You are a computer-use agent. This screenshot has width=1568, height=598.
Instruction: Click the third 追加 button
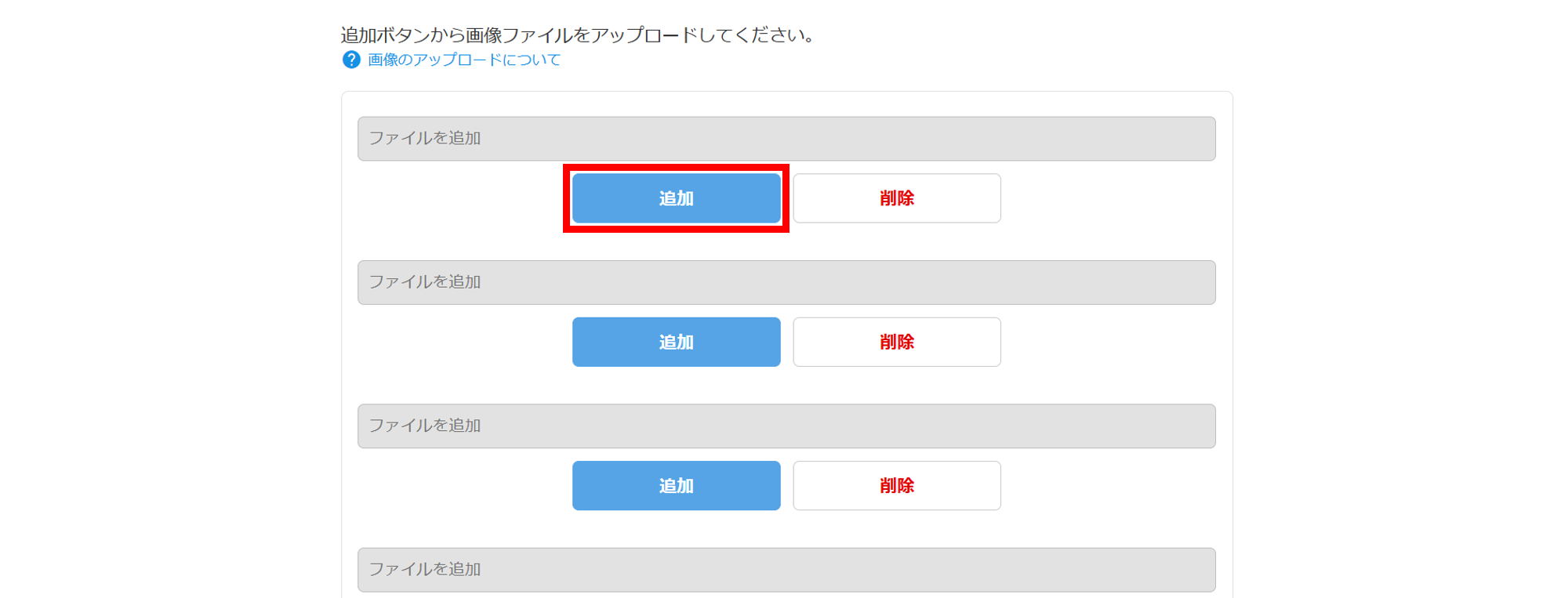tap(676, 485)
